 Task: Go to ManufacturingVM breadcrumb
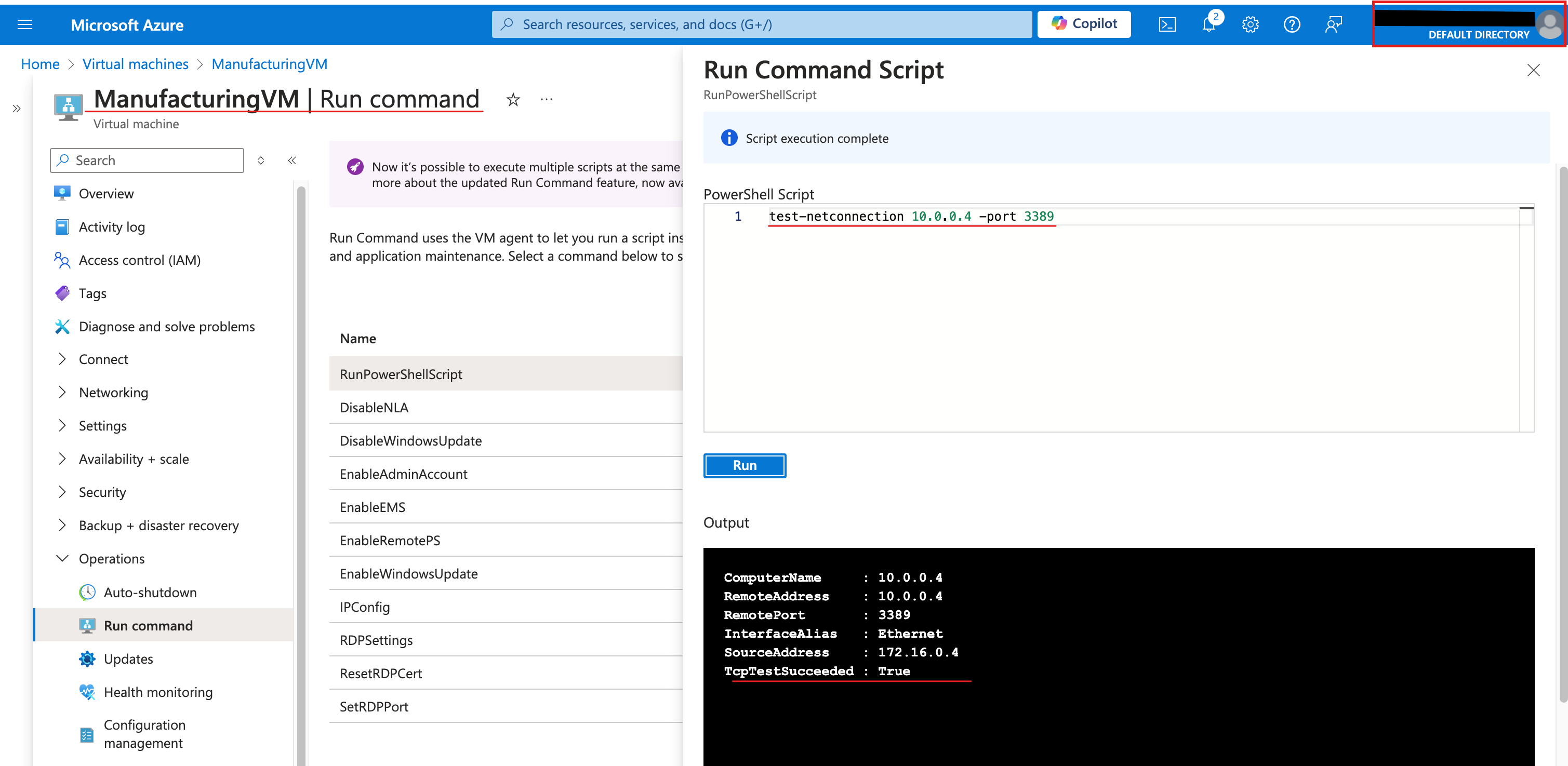[x=270, y=64]
